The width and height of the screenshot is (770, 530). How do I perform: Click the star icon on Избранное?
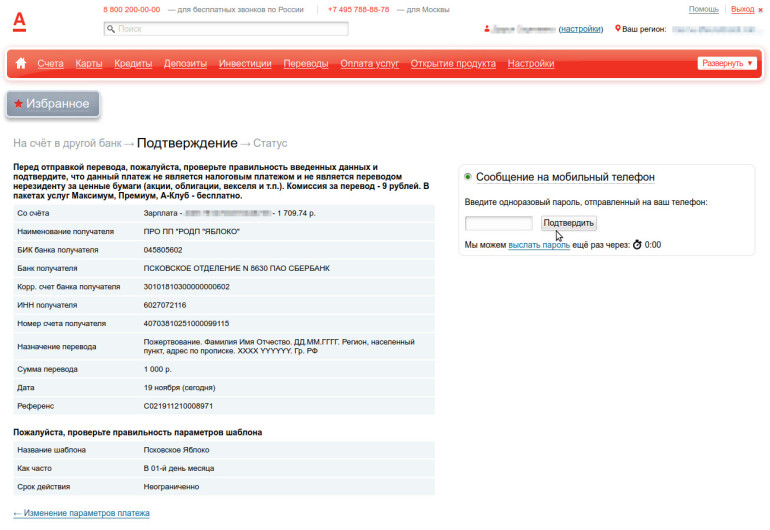click(x=19, y=104)
